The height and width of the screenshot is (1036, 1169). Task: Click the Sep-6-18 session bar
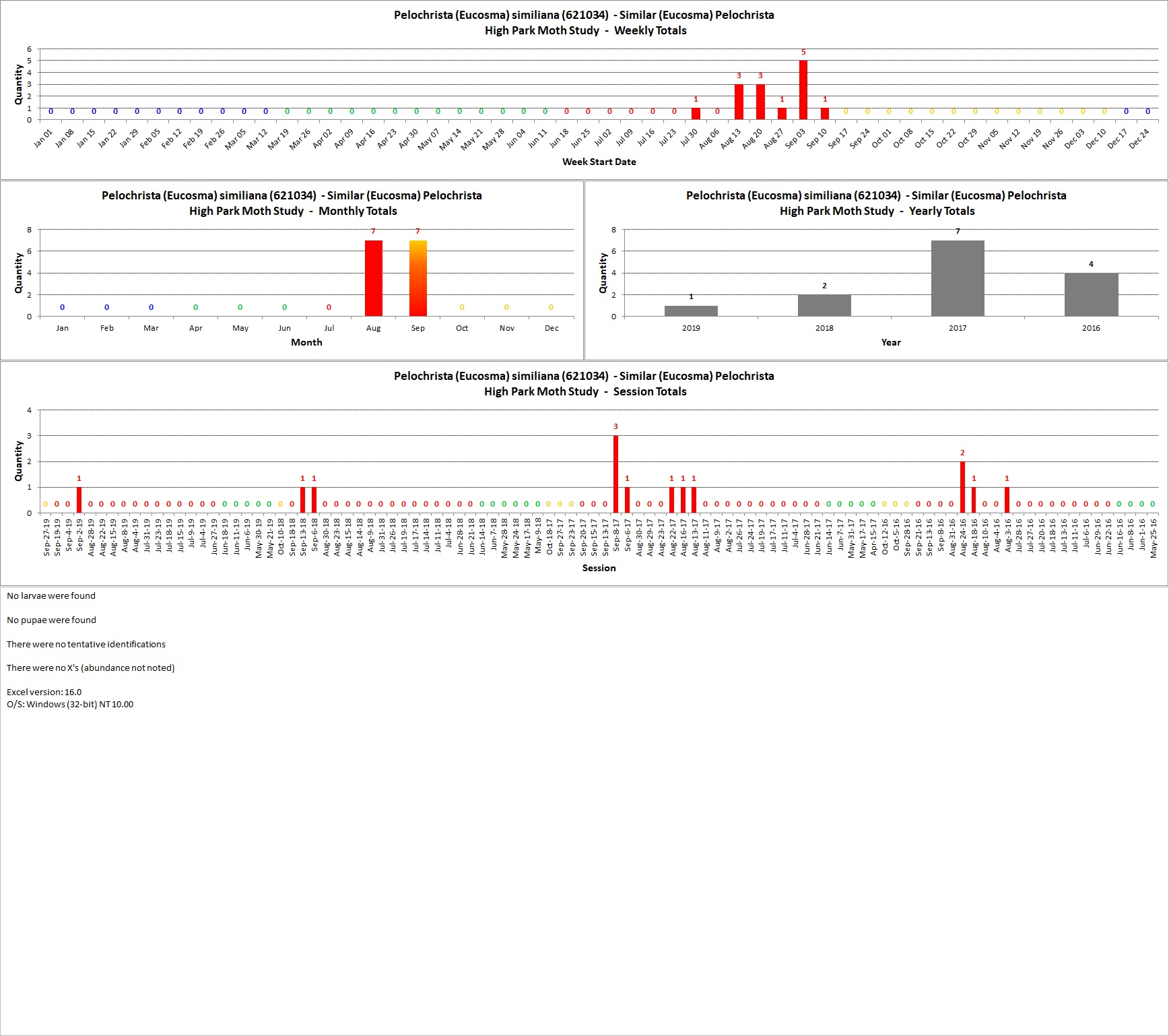(x=314, y=500)
